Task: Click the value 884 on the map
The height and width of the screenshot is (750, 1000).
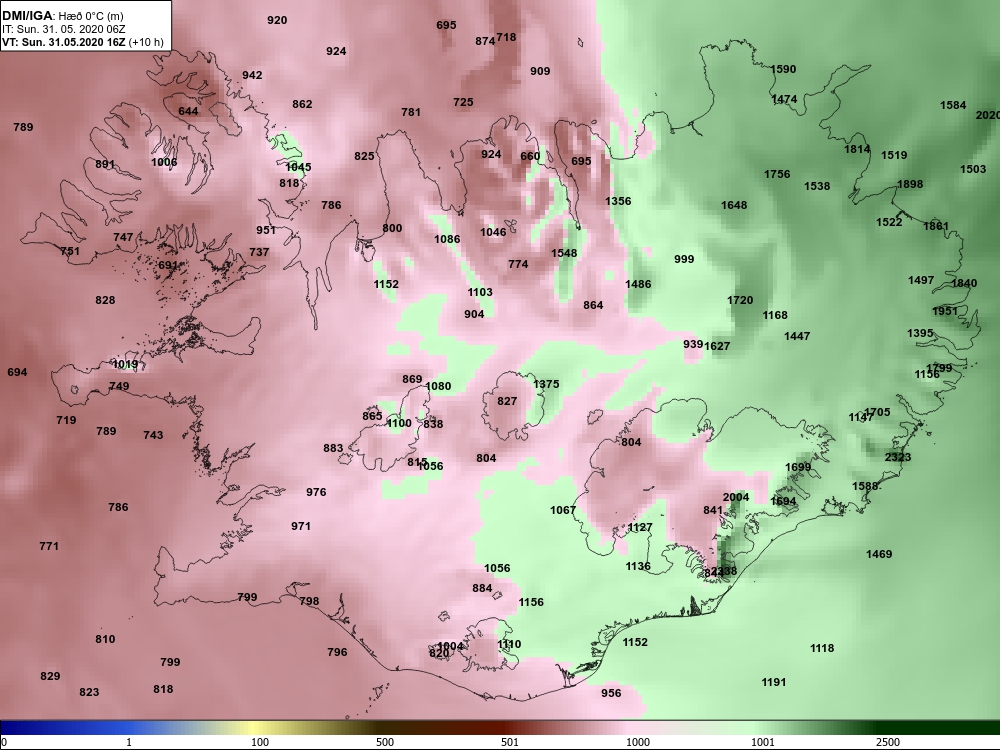Action: click(482, 589)
